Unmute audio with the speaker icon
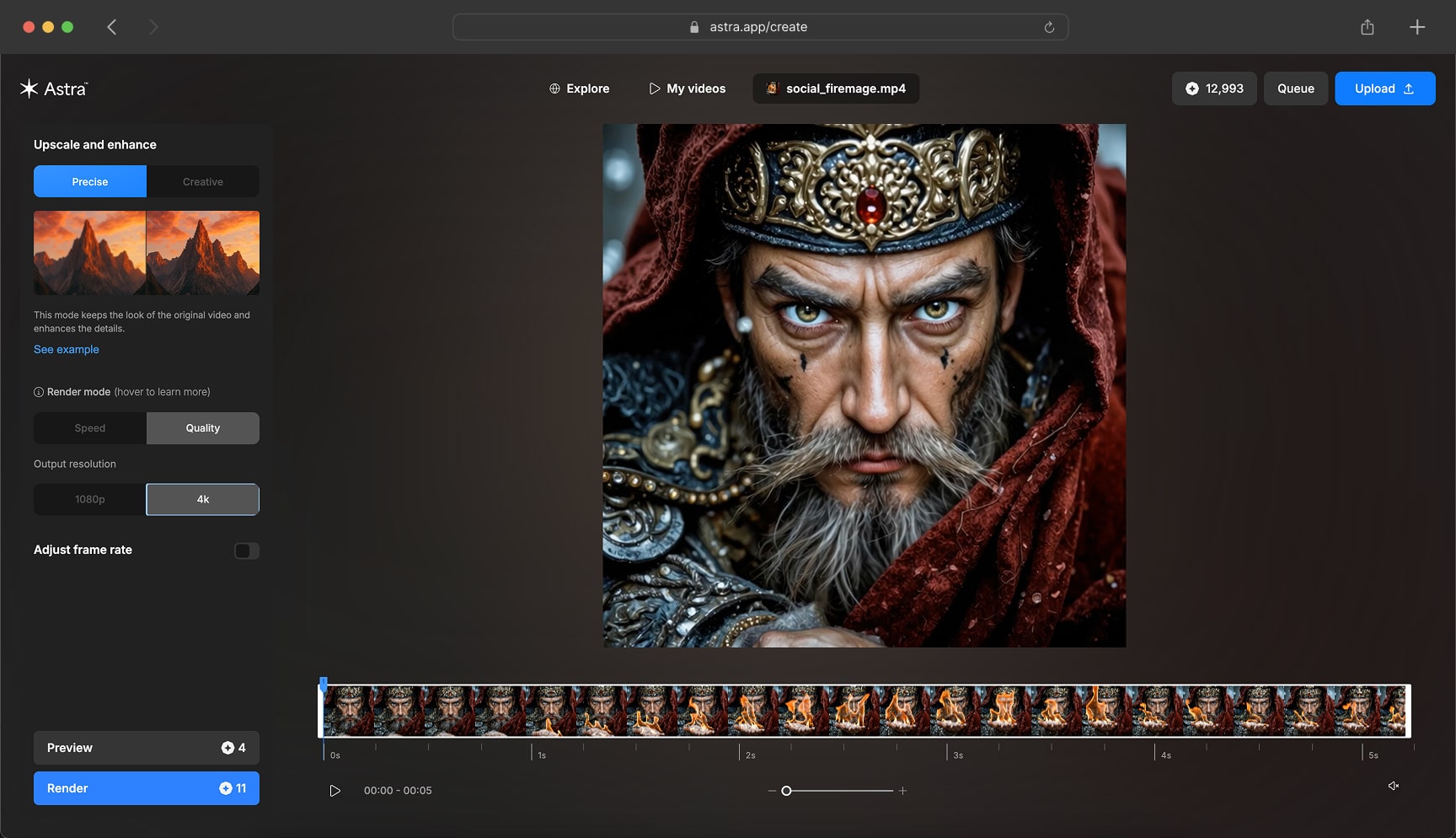 click(x=1393, y=786)
